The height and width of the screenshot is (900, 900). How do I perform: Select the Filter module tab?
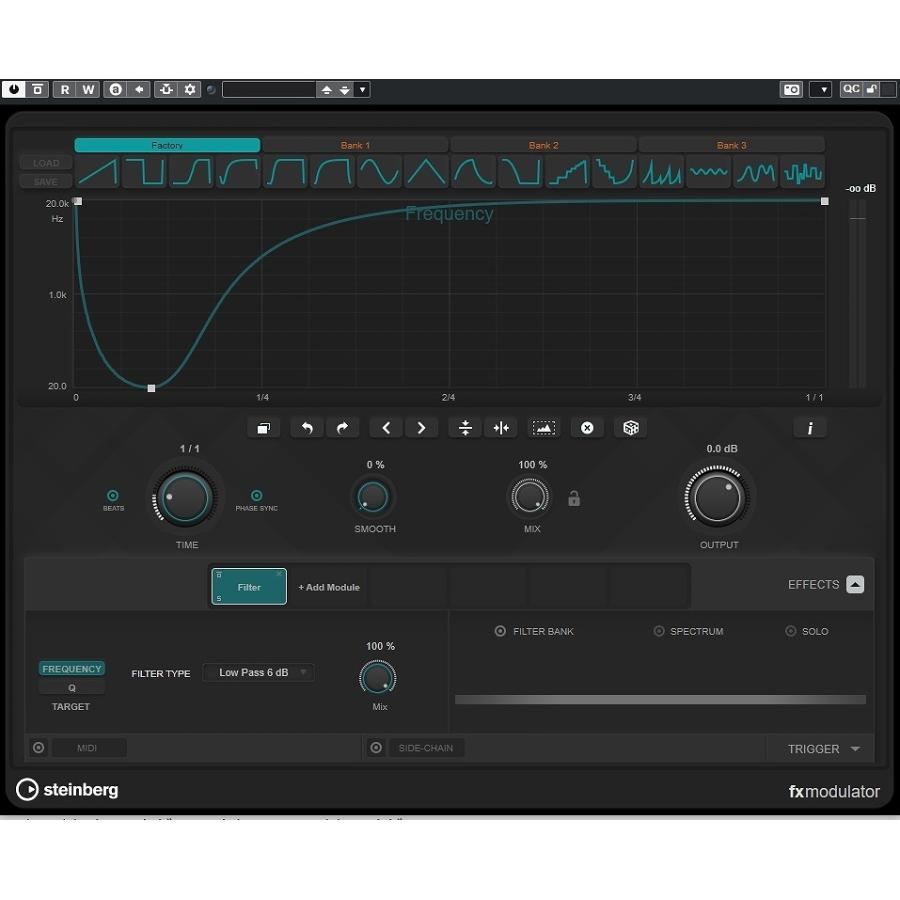coord(248,587)
